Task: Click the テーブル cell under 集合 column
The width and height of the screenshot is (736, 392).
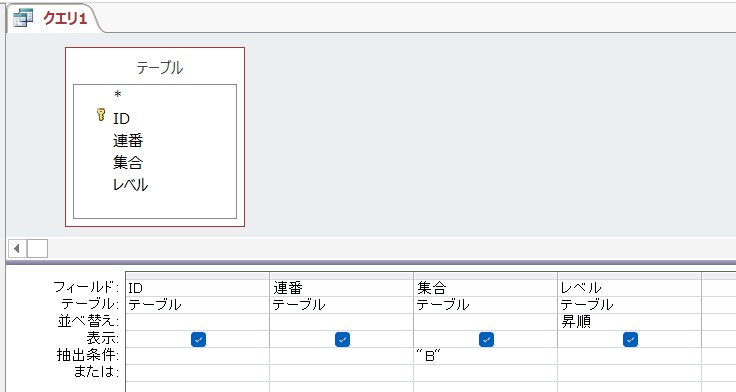Action: [485, 305]
